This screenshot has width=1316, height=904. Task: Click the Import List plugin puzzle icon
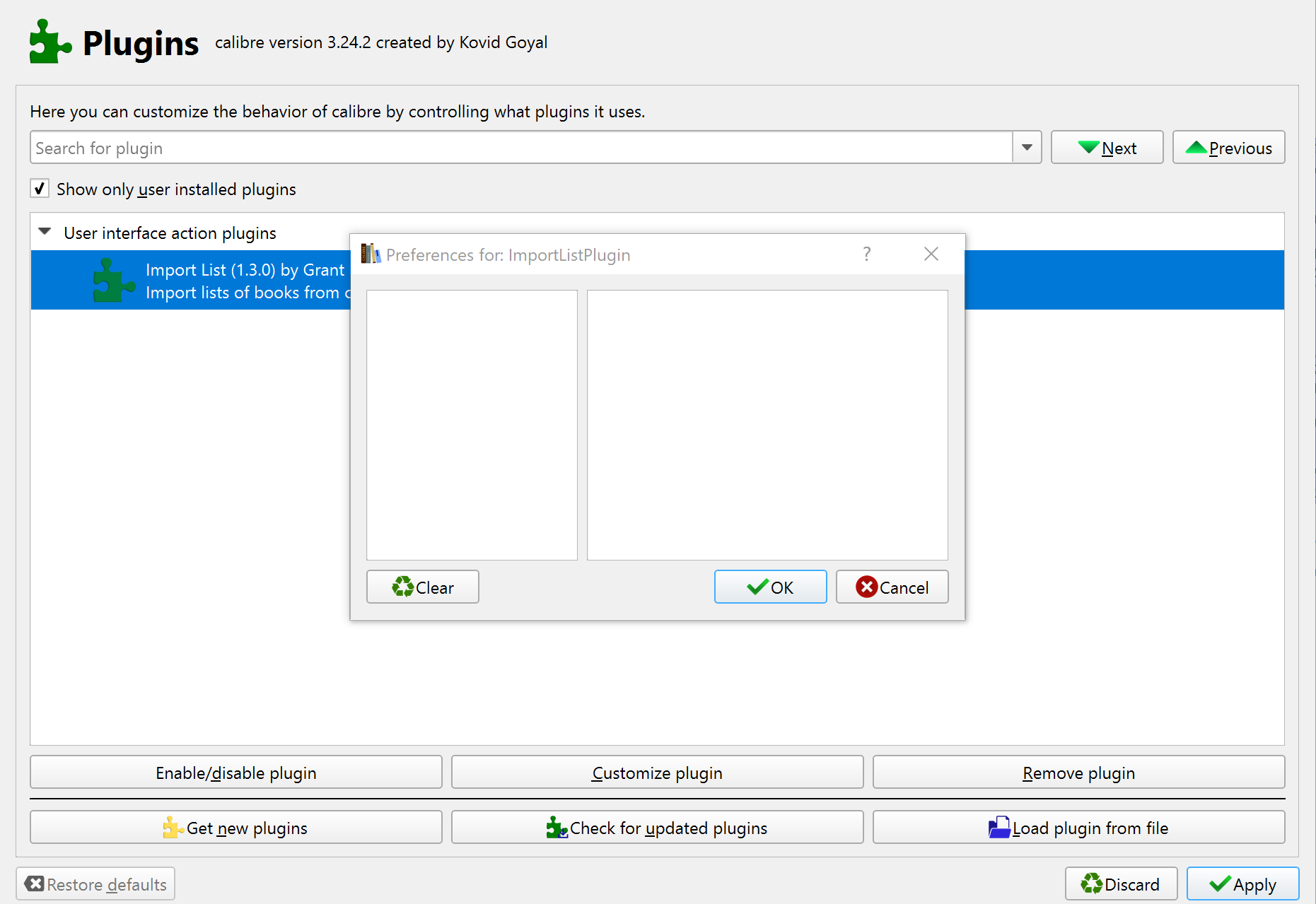114,280
